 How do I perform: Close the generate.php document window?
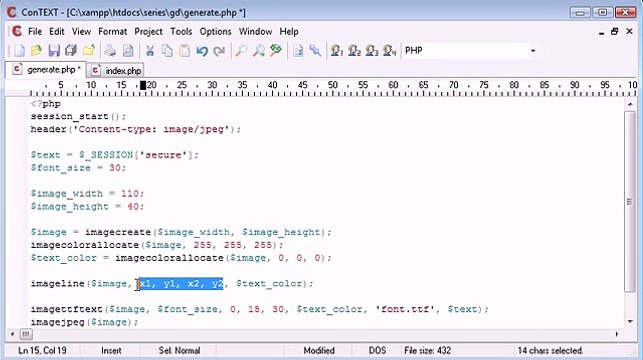click(x=629, y=32)
